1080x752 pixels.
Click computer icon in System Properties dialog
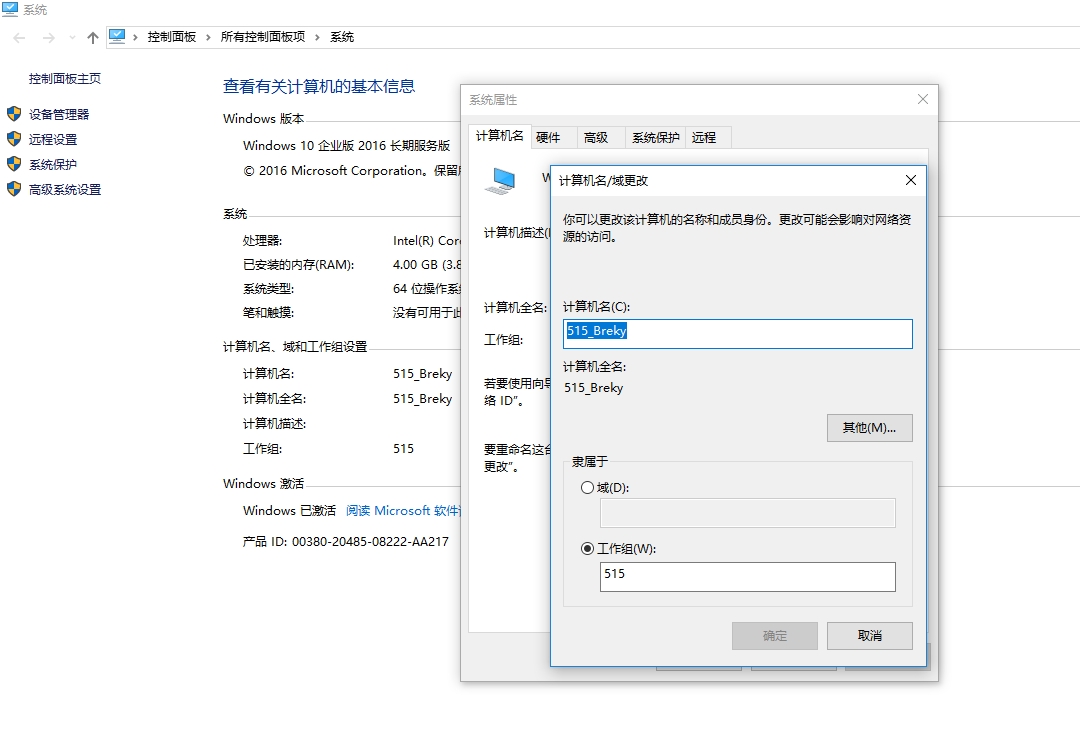[x=500, y=181]
